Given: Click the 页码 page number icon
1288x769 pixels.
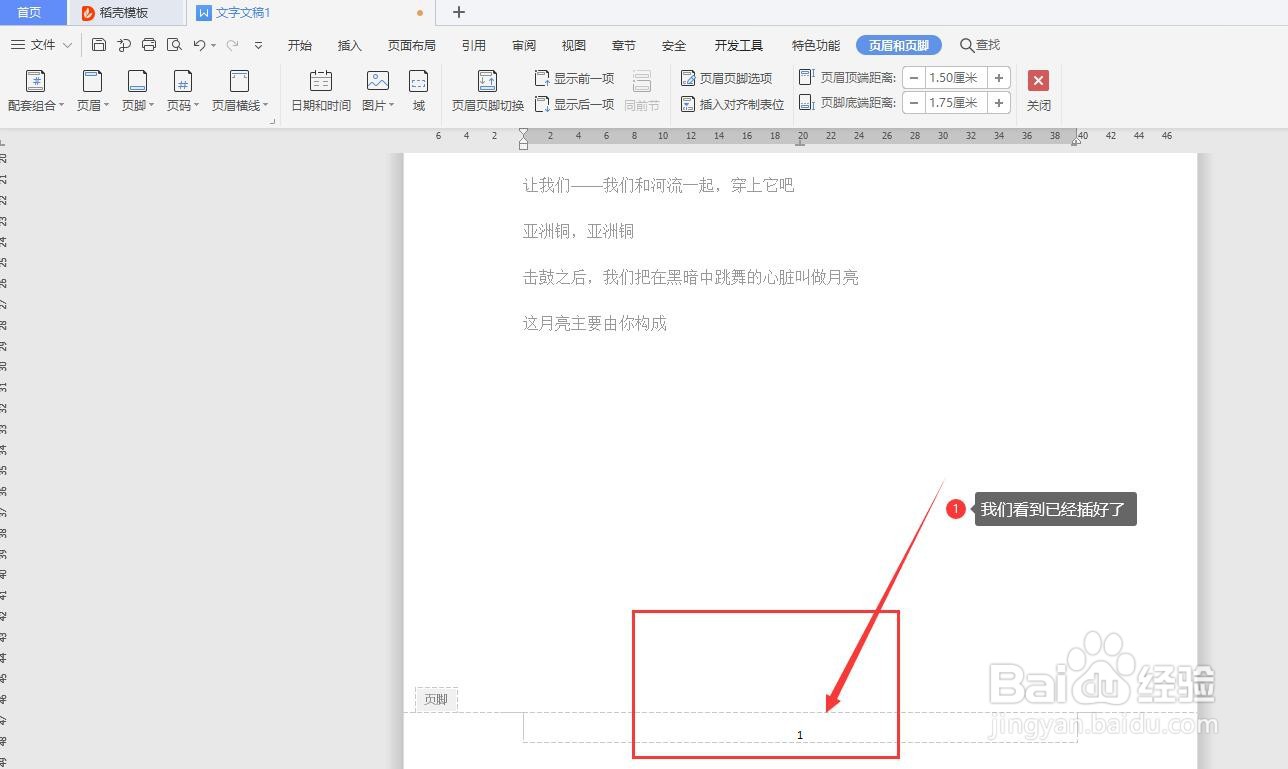Looking at the screenshot, I should pos(182,81).
